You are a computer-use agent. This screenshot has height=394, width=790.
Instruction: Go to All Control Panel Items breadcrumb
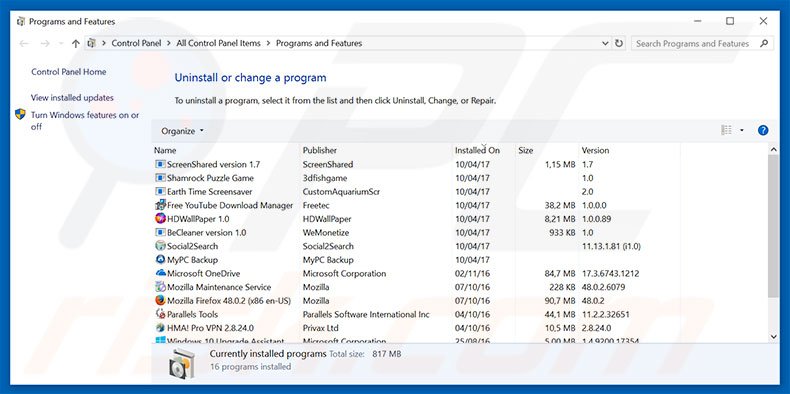tap(218, 43)
